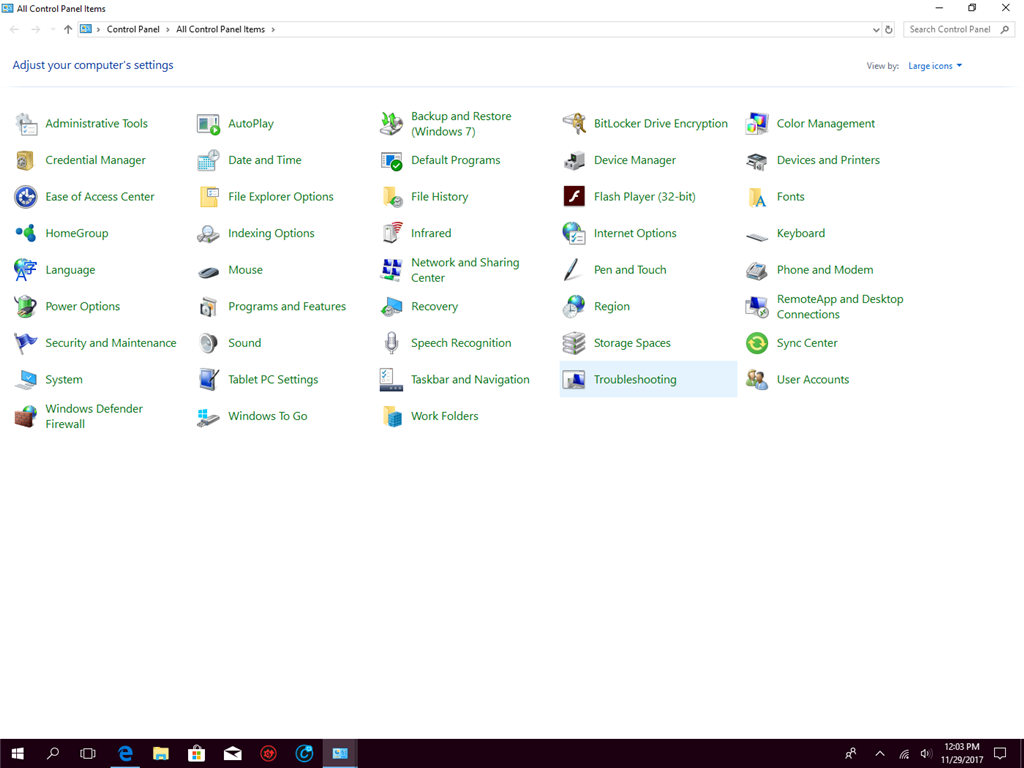Screen dimensions: 1024x768
Task: Click the Sound speaker icon
Action: click(x=208, y=343)
